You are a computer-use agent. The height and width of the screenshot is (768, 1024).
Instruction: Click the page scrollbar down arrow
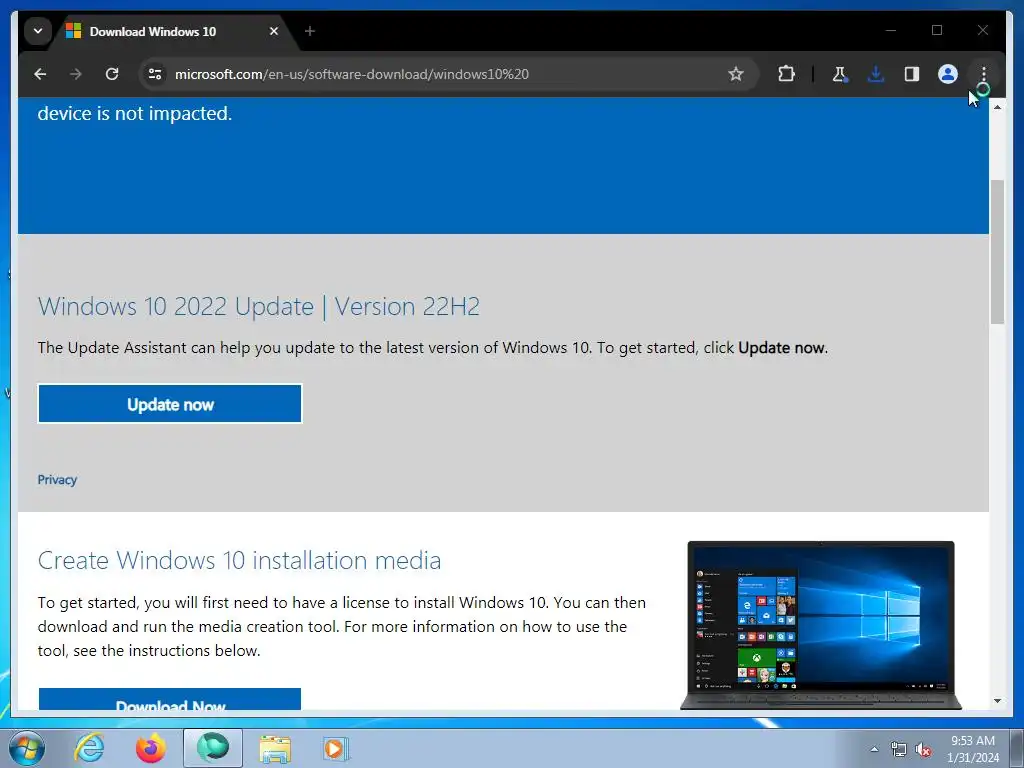[x=997, y=701]
